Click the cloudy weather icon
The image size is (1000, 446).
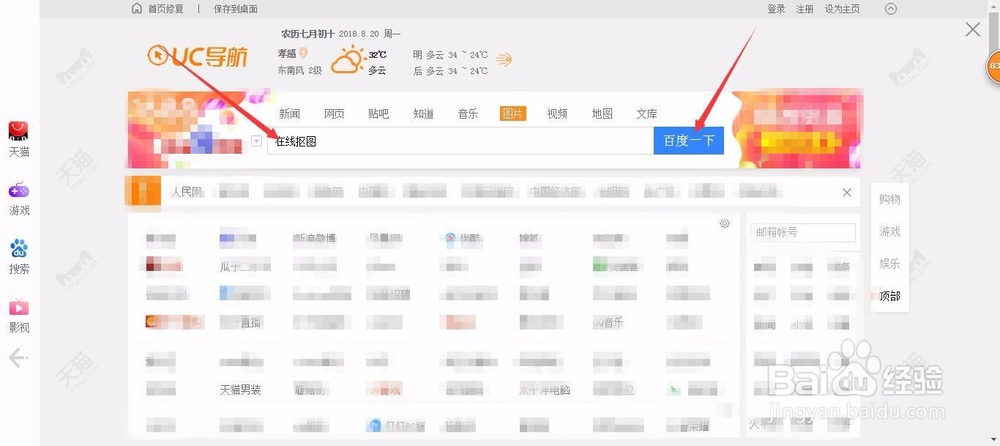pyautogui.click(x=348, y=61)
